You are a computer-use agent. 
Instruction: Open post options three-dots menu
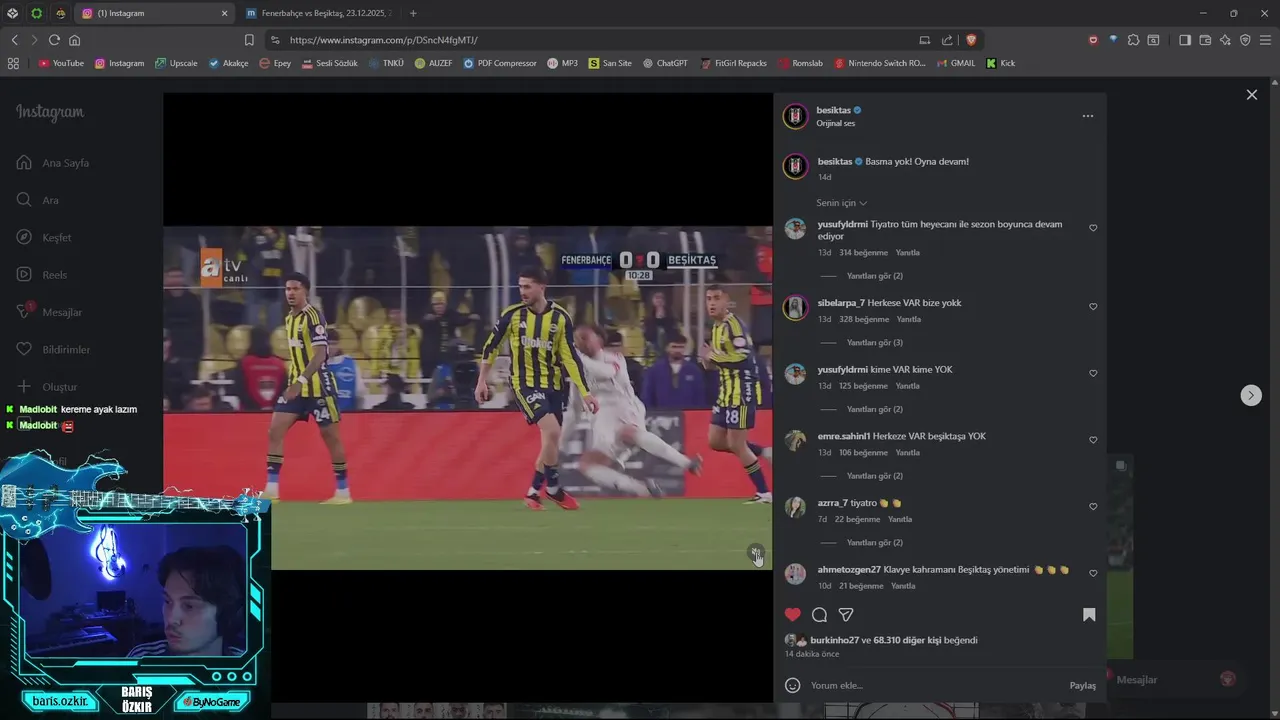[1088, 116]
